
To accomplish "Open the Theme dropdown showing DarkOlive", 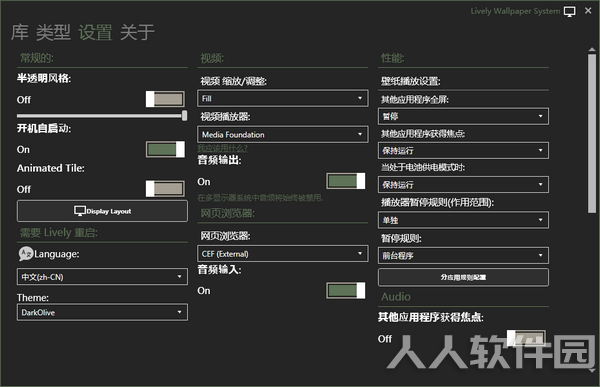I will click(102, 312).
